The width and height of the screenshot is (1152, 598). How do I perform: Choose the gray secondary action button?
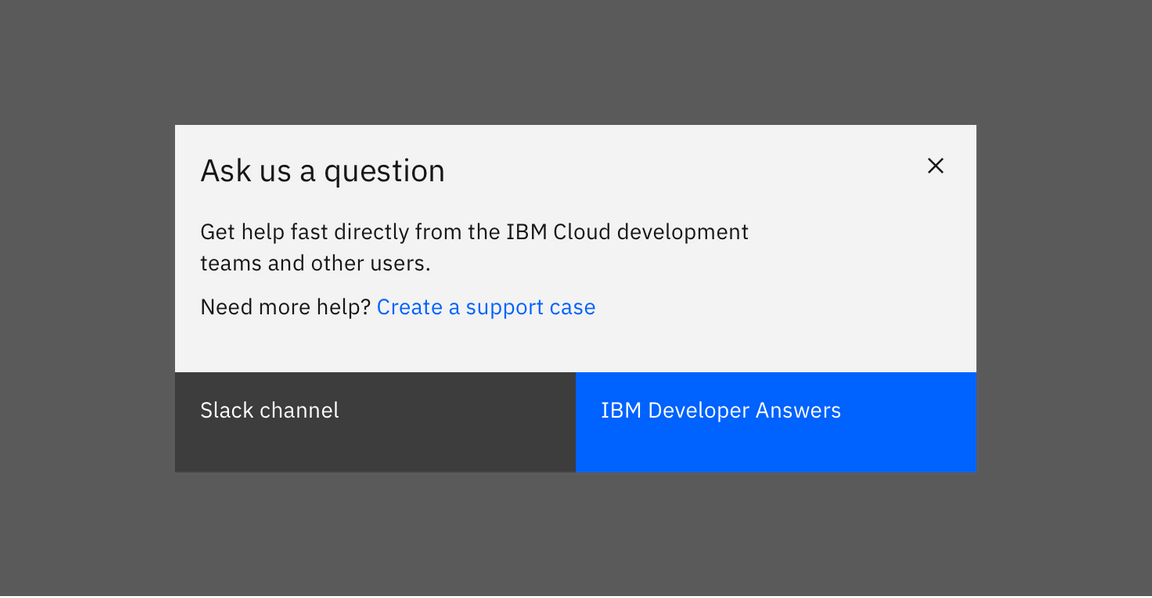pos(375,422)
